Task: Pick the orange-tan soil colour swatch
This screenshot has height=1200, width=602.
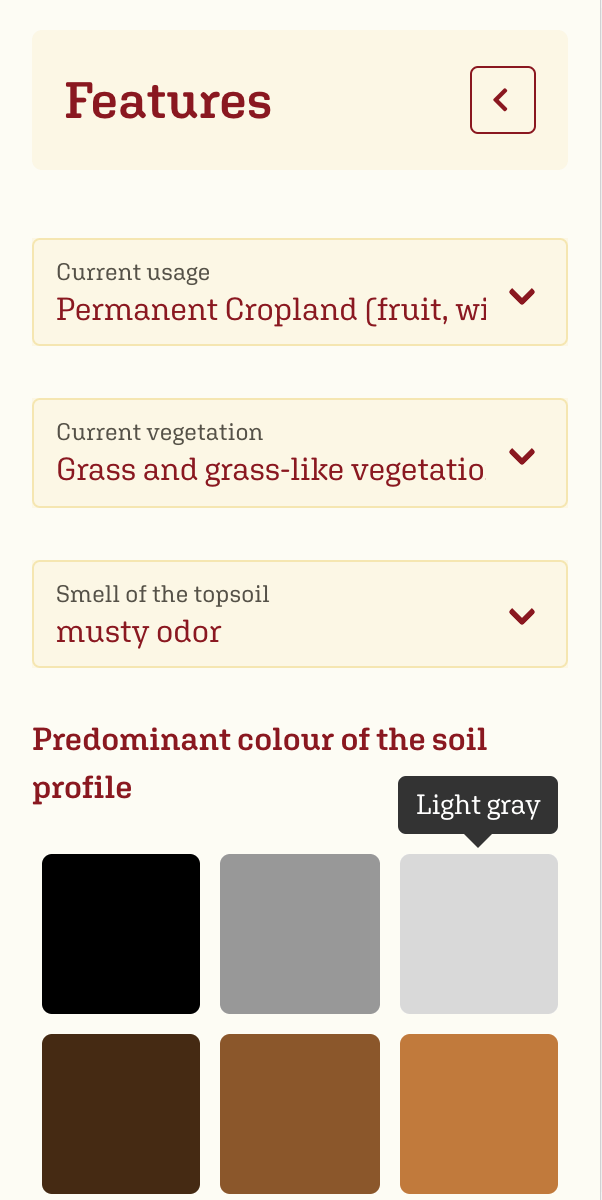Action: pyautogui.click(x=478, y=1113)
